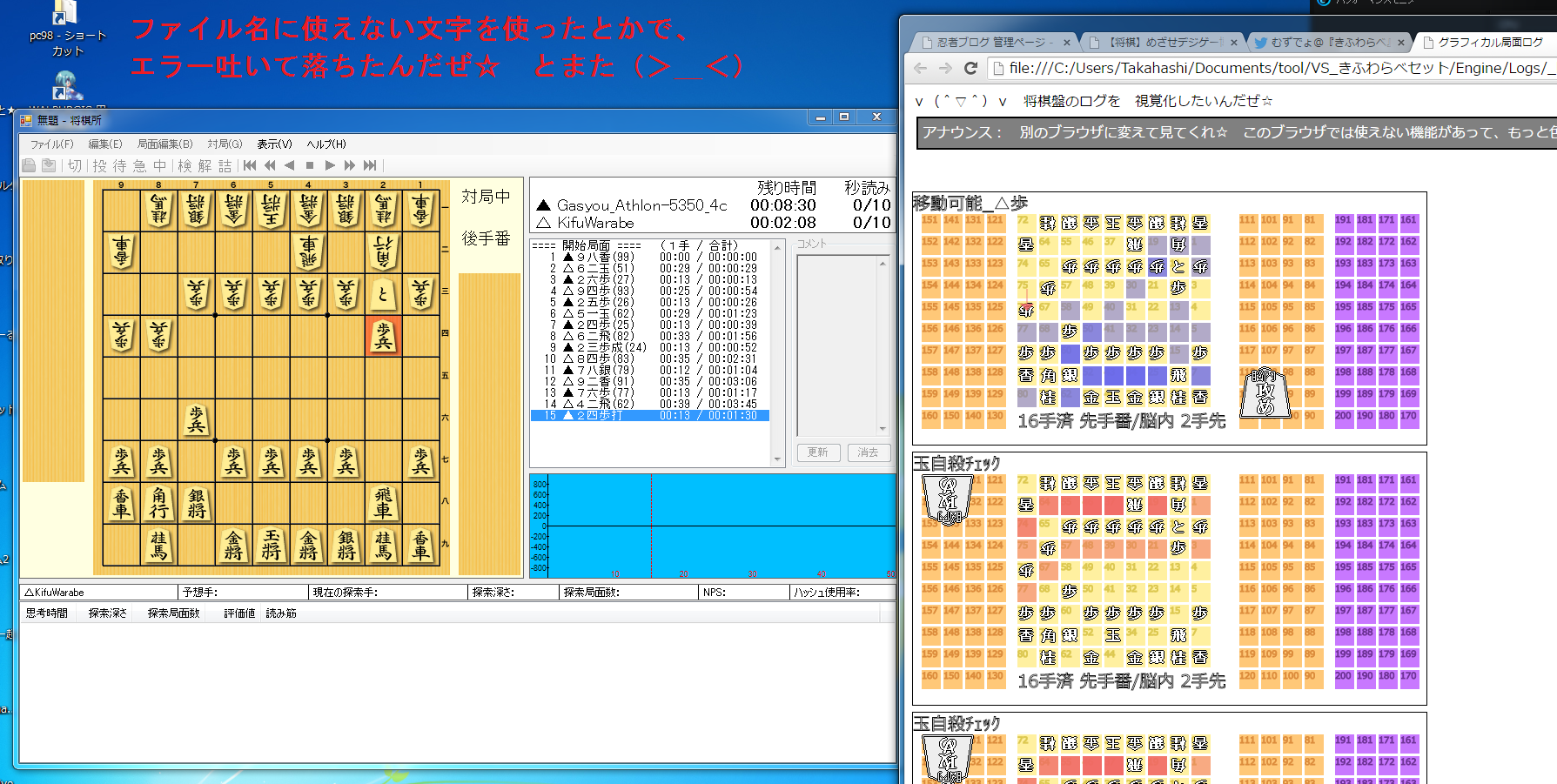1557x784 pixels.
Task: Select move 1 ▲9八香(99) in move list
Action: (x=650, y=258)
